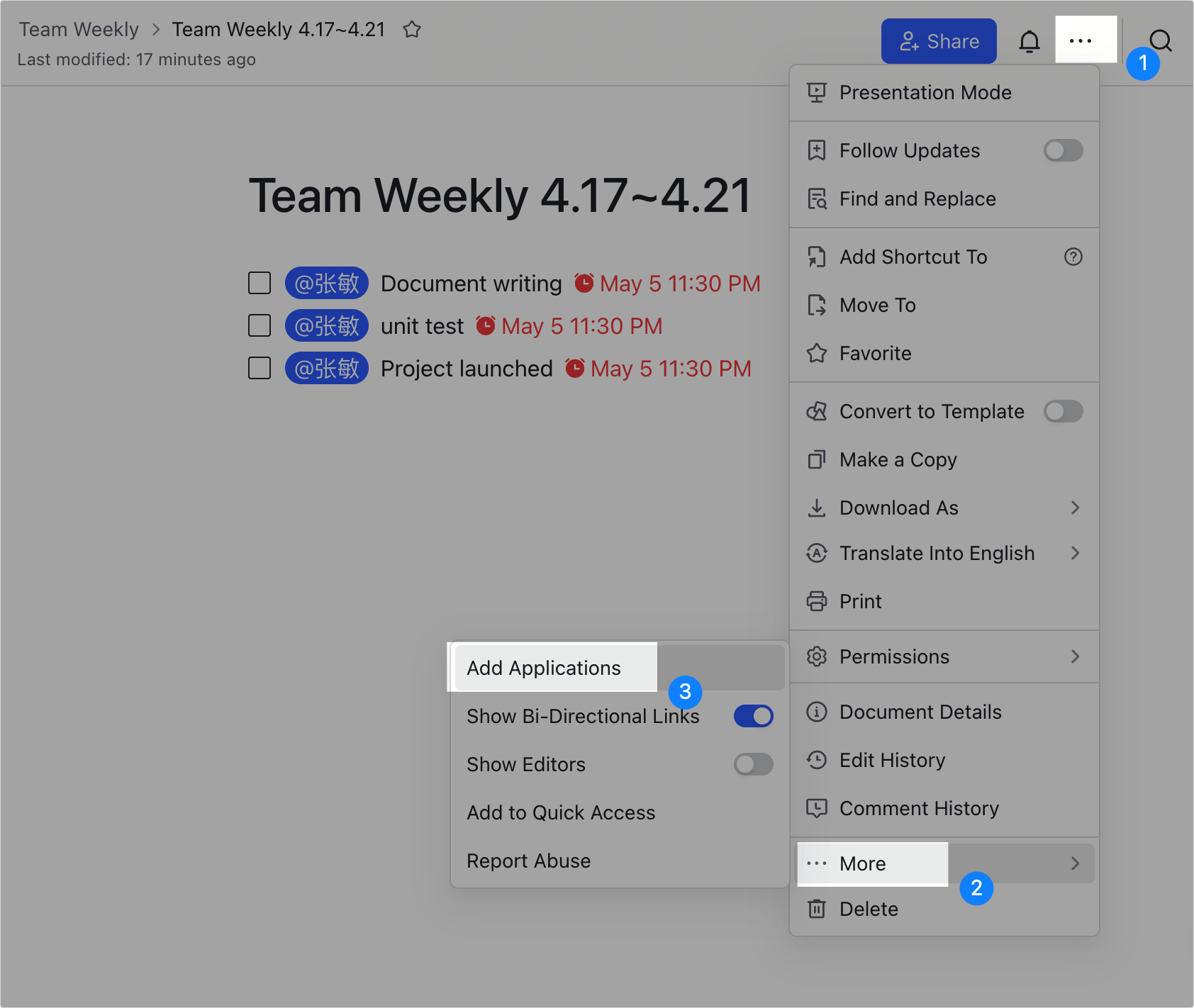Open the Permissions submenu chevron

(x=1074, y=656)
